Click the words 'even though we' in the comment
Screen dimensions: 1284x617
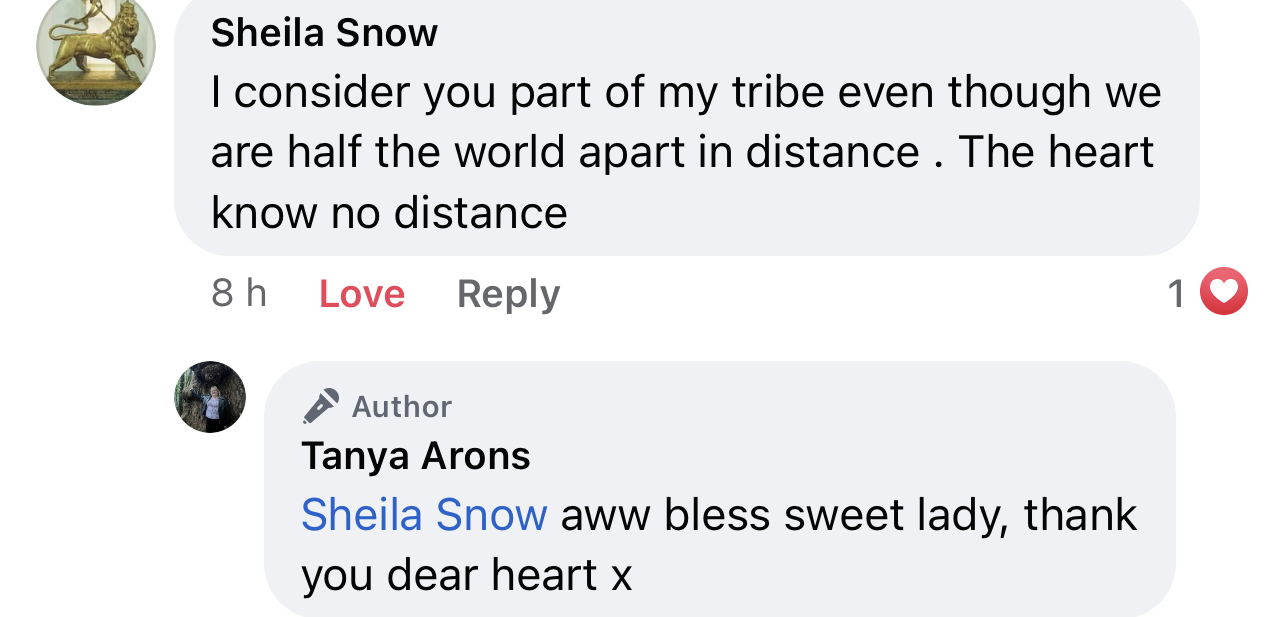(1000, 93)
